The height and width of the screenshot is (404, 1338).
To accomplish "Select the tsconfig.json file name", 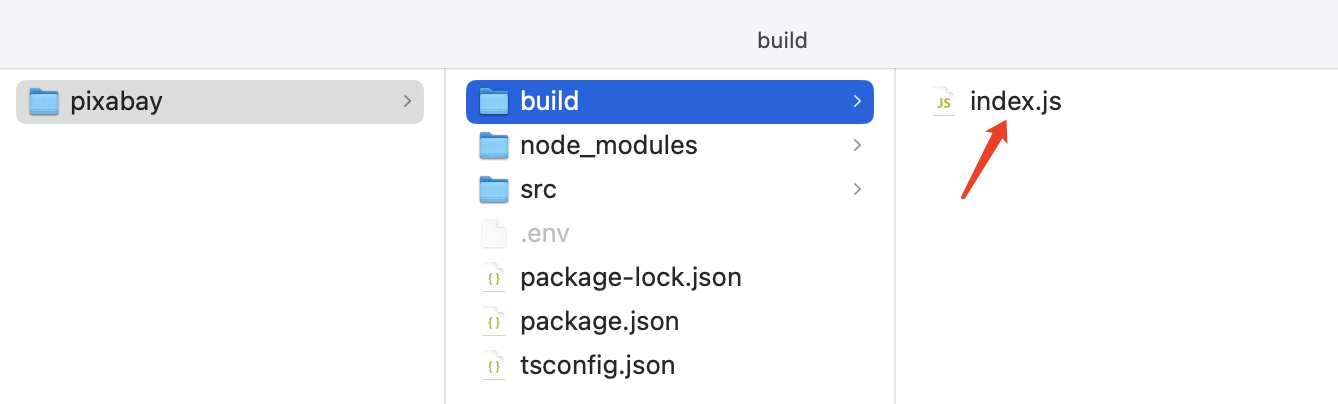I will (x=597, y=366).
